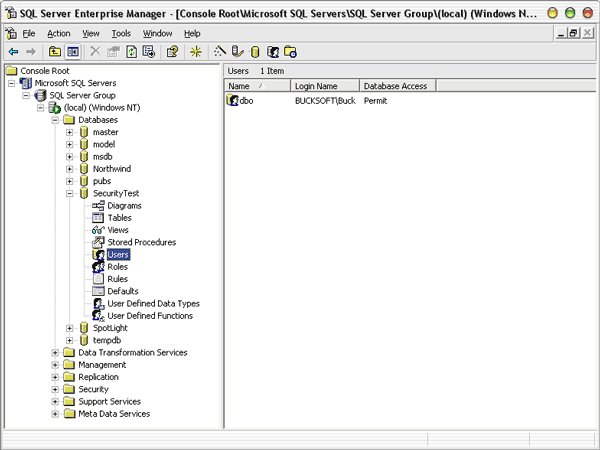Select Stored Procedures in the tree

point(141,242)
